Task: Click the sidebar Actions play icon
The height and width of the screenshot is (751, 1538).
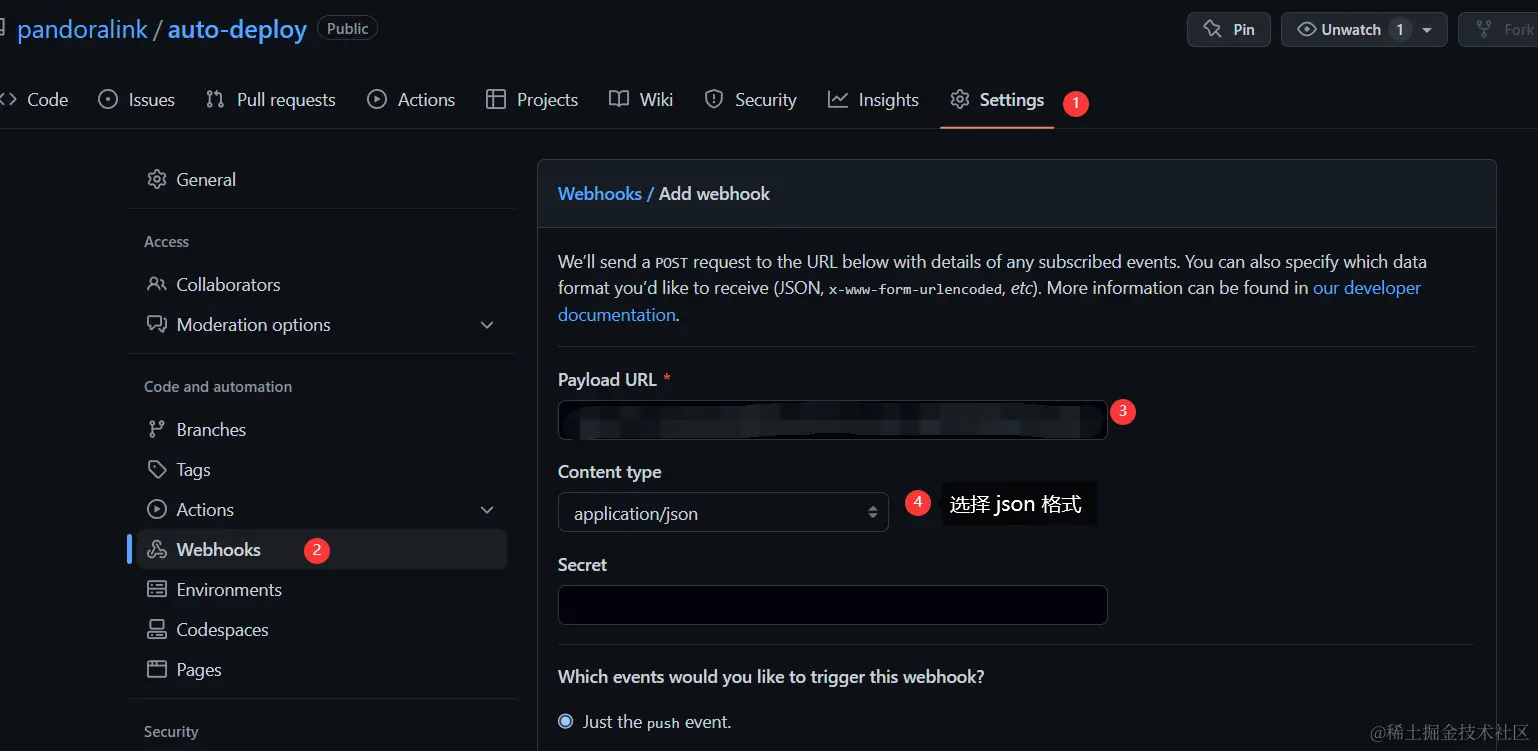Action: point(157,509)
